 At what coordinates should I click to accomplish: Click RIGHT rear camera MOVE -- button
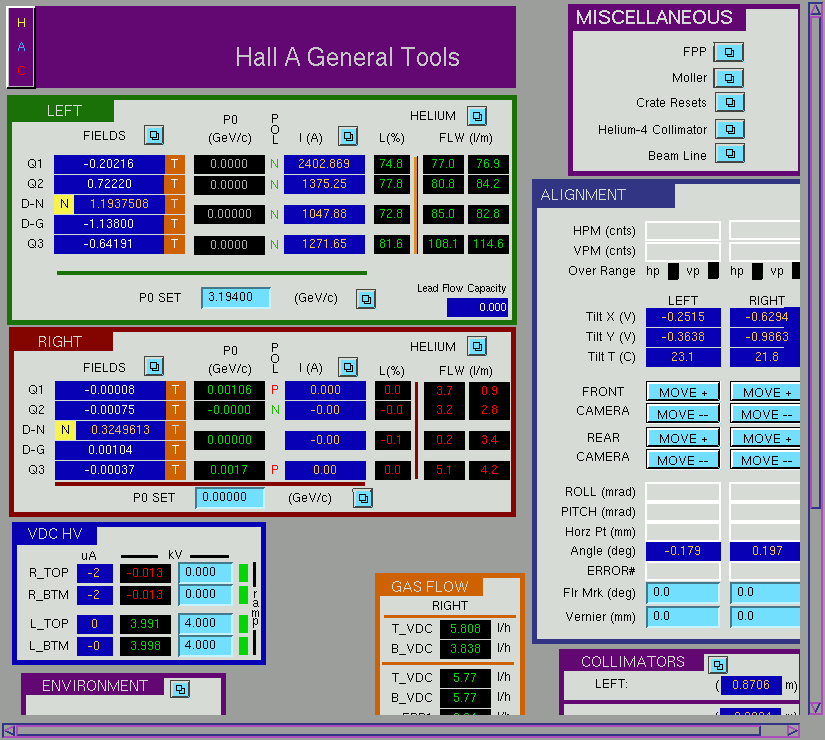click(x=766, y=460)
